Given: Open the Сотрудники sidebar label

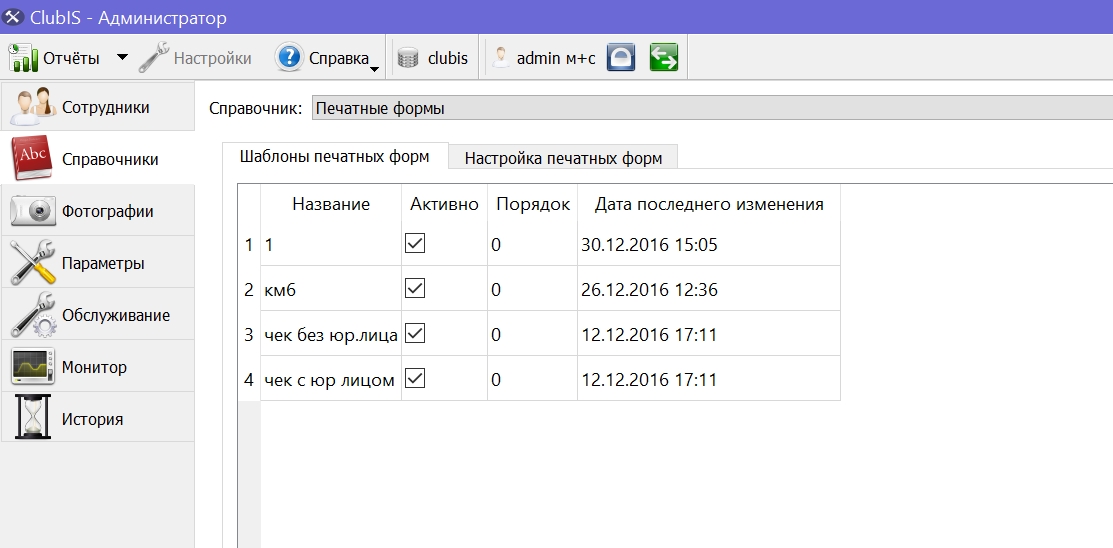Looking at the screenshot, I should [106, 107].
